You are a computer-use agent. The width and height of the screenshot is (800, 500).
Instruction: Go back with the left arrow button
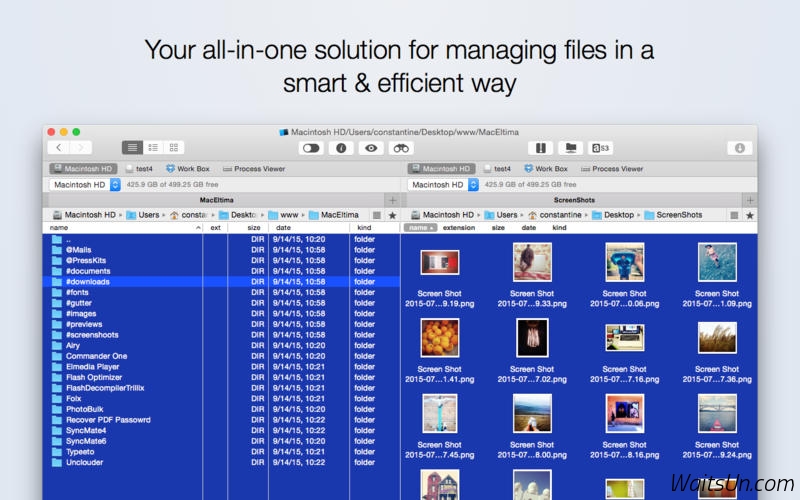pos(57,148)
